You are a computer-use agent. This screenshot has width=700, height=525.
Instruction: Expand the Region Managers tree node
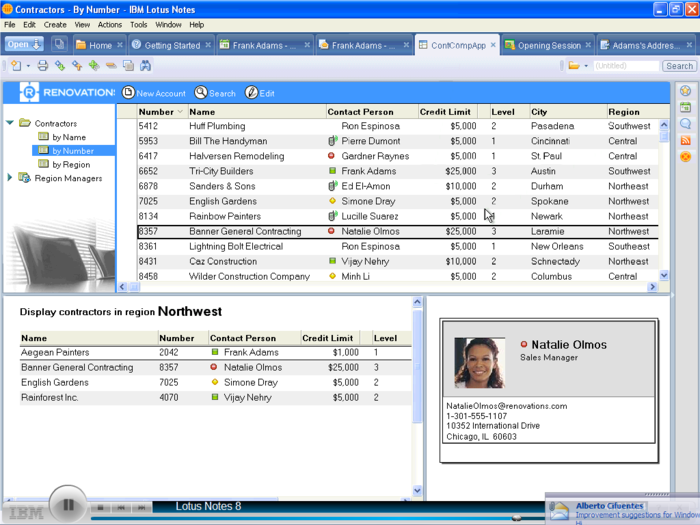[x=9, y=178]
